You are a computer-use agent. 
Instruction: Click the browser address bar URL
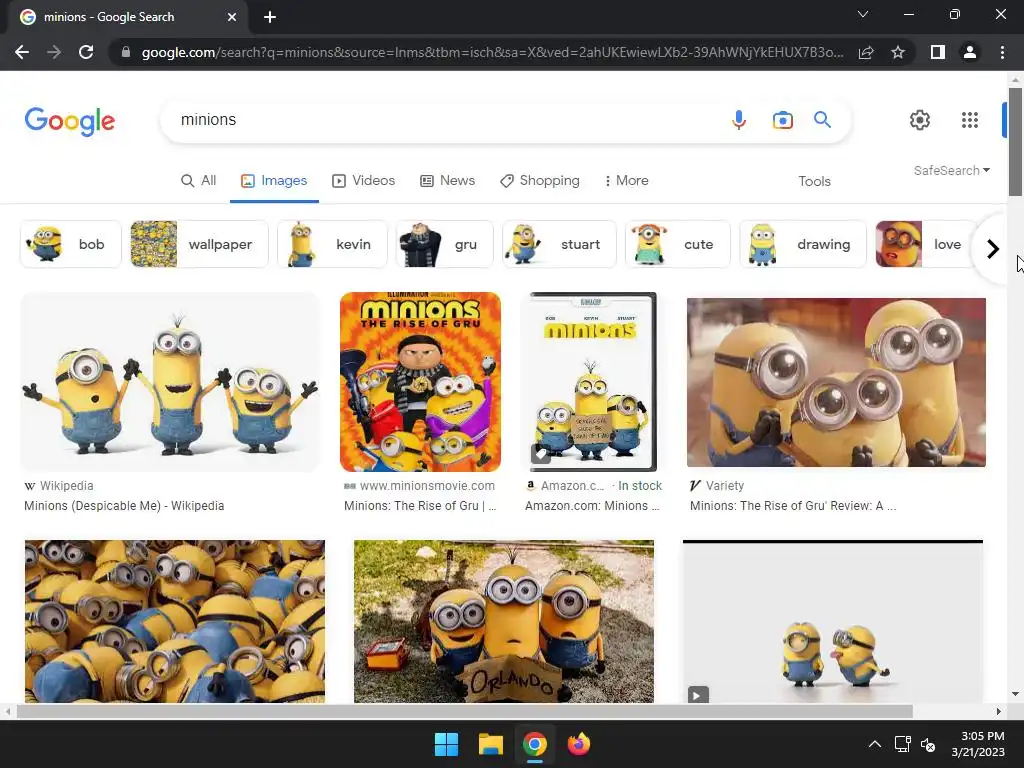coord(491,52)
